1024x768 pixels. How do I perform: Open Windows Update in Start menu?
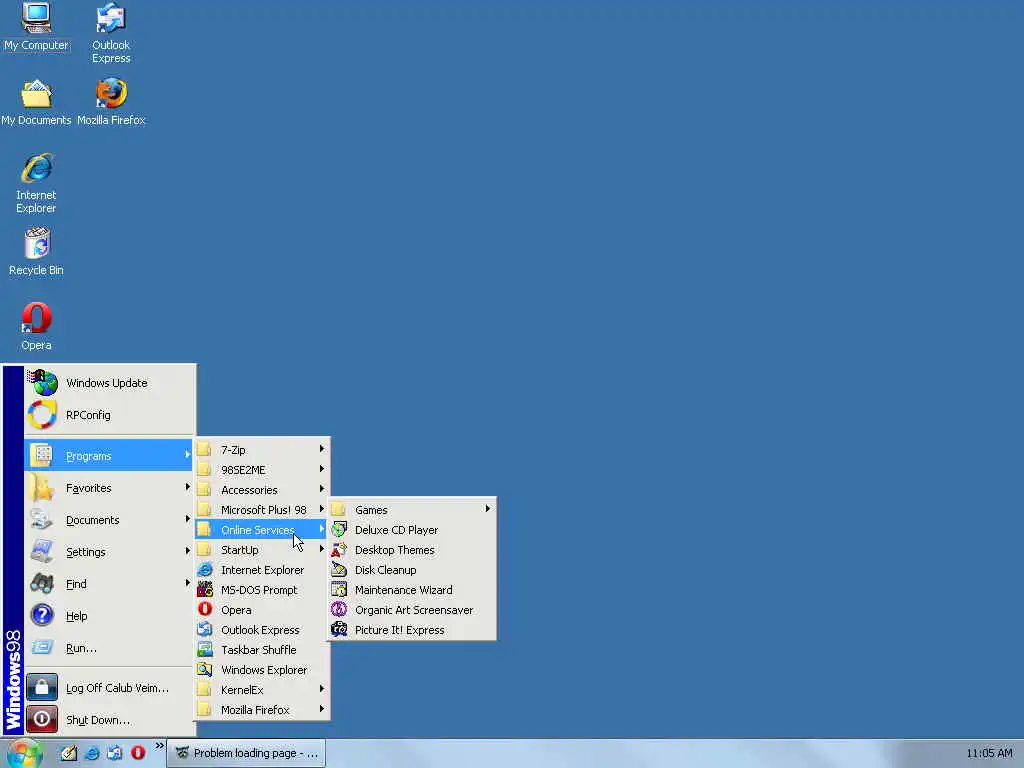(110, 383)
